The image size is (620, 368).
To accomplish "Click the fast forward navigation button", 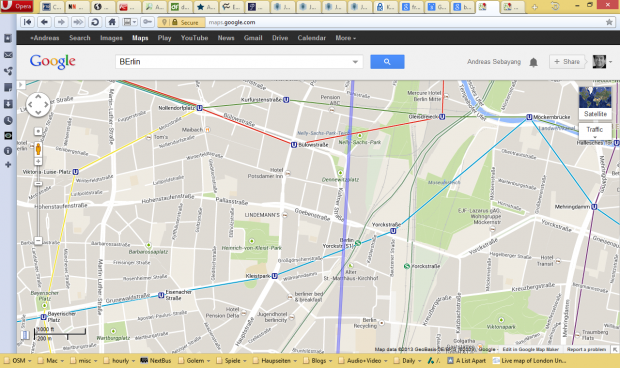I will click(78, 22).
